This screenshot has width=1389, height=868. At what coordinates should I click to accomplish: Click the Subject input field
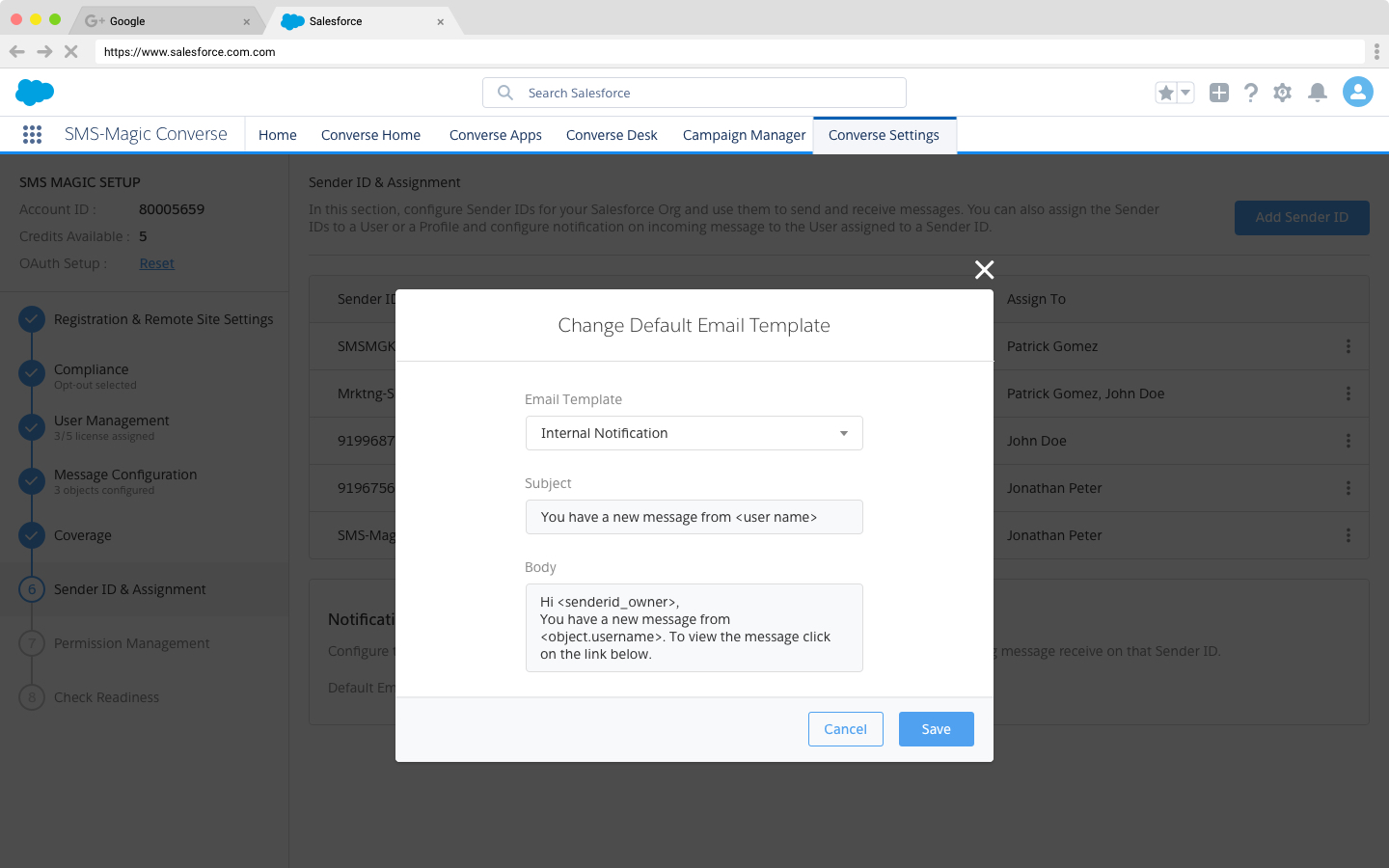694,517
